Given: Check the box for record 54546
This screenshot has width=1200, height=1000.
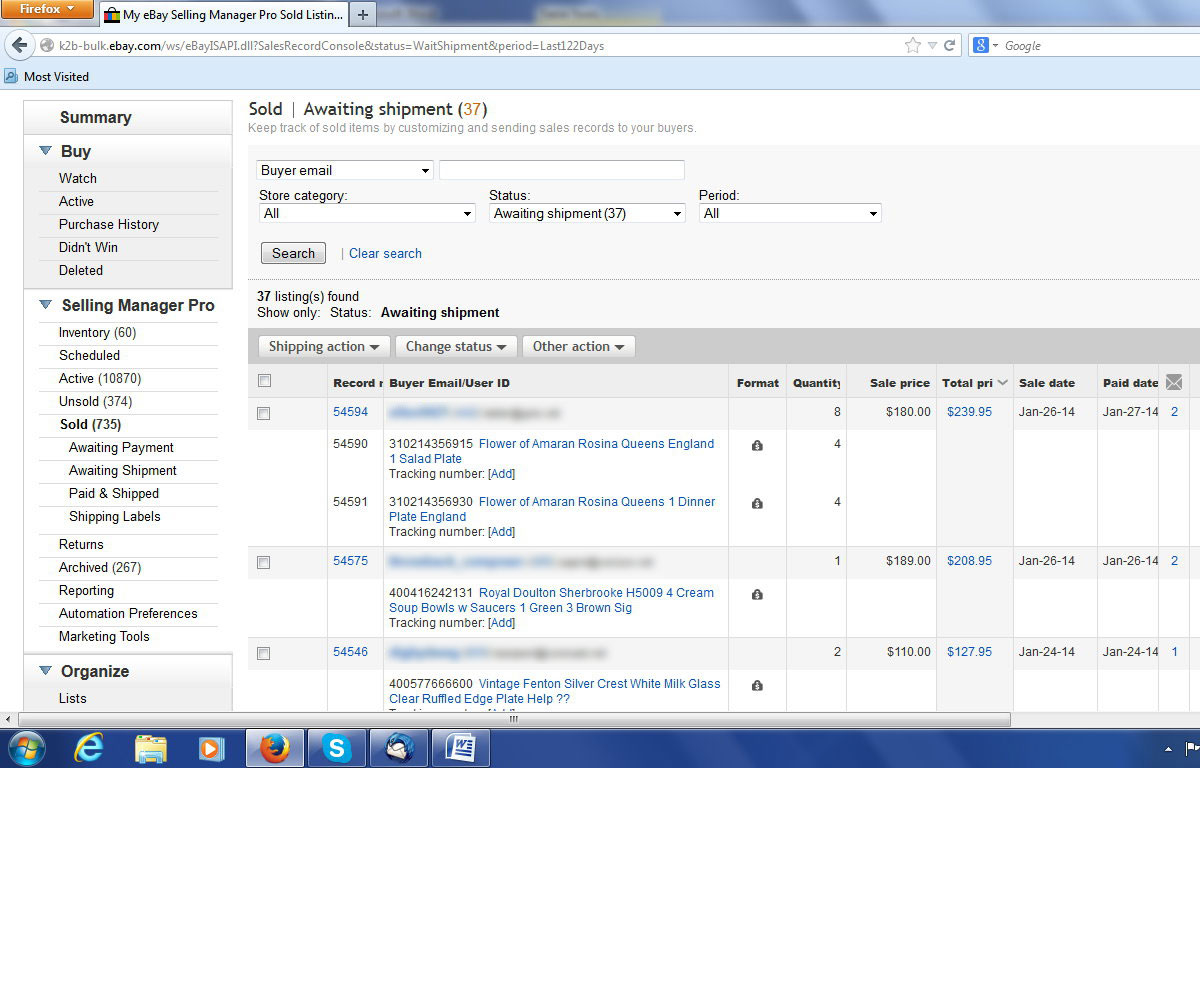Looking at the screenshot, I should [264, 653].
